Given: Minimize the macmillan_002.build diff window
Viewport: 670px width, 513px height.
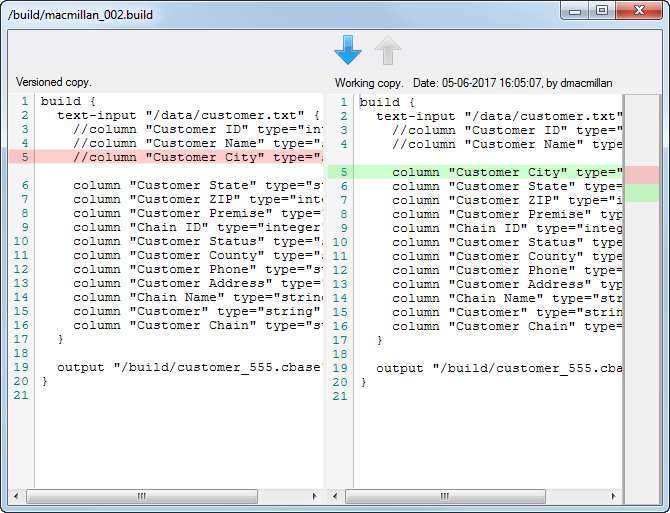Looking at the screenshot, I should [x=574, y=11].
